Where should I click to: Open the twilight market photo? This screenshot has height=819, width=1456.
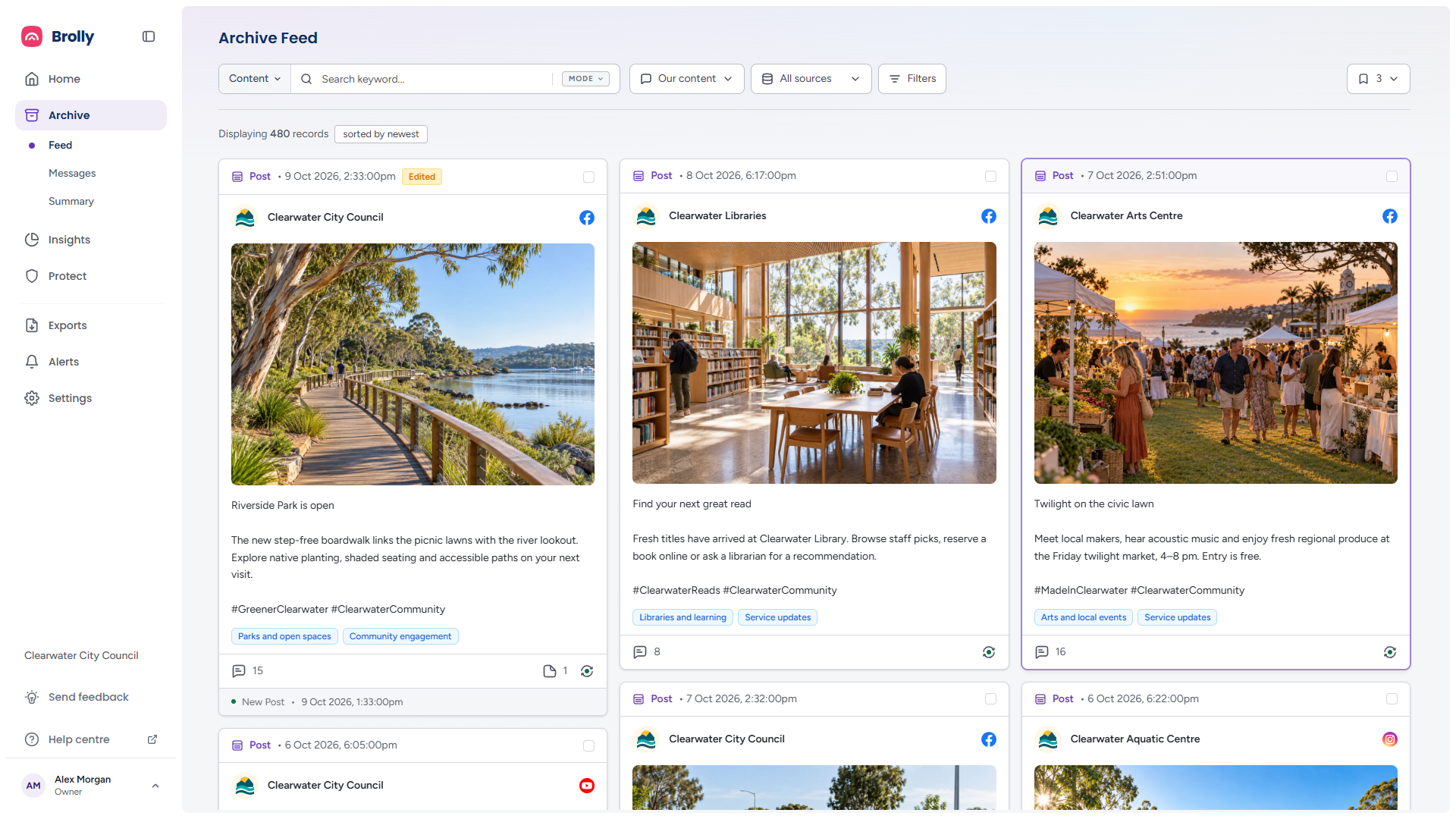click(x=1216, y=362)
